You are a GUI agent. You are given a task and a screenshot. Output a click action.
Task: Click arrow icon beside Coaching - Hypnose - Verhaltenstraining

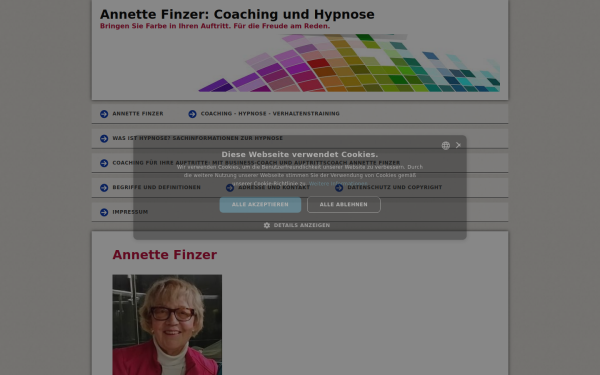click(x=192, y=114)
